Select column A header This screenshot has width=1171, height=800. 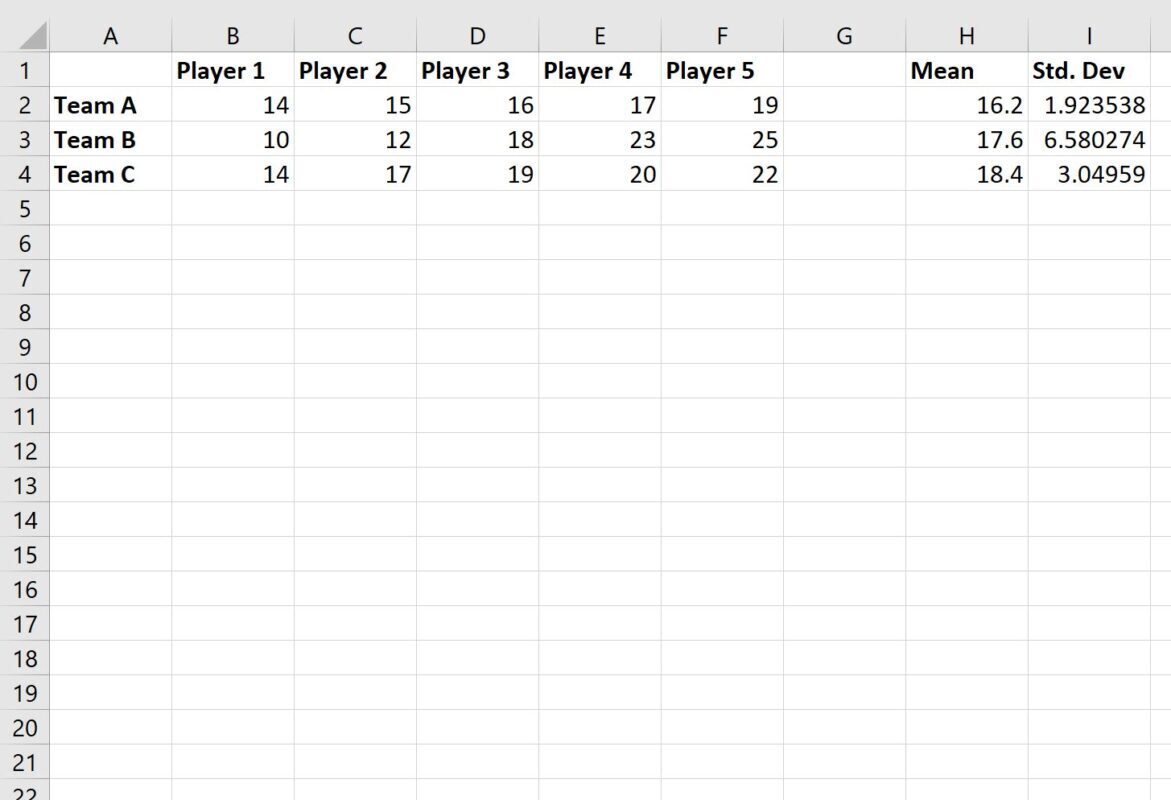(x=111, y=36)
